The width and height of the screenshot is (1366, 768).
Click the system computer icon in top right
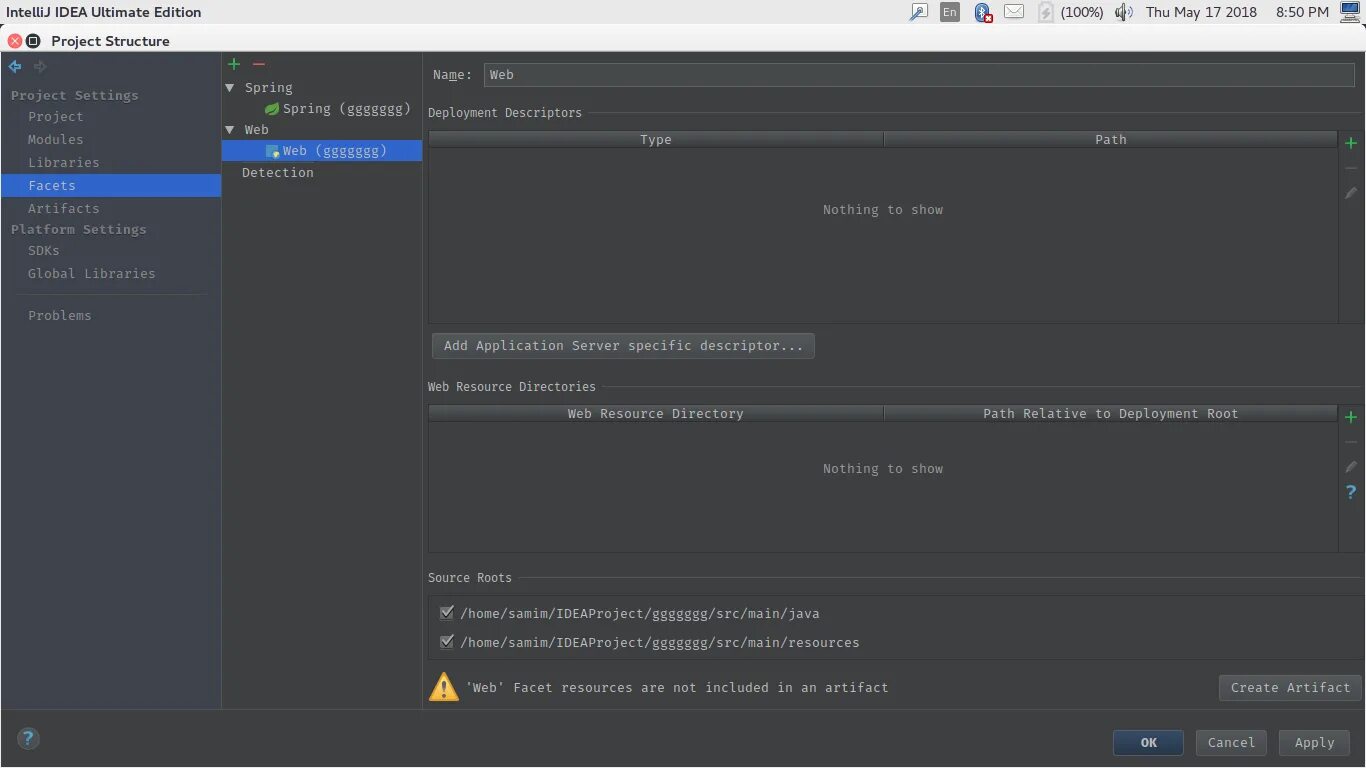click(x=1350, y=12)
